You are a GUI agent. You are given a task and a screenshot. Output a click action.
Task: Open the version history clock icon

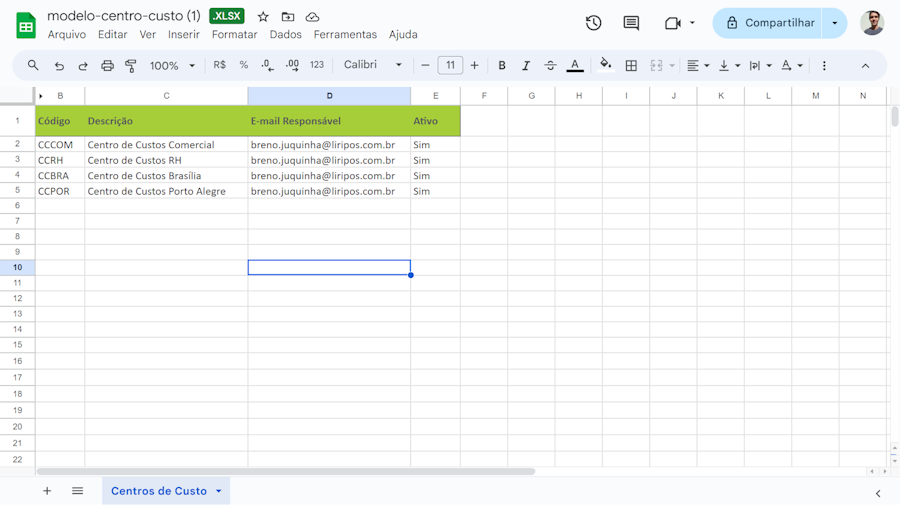pyautogui.click(x=593, y=23)
